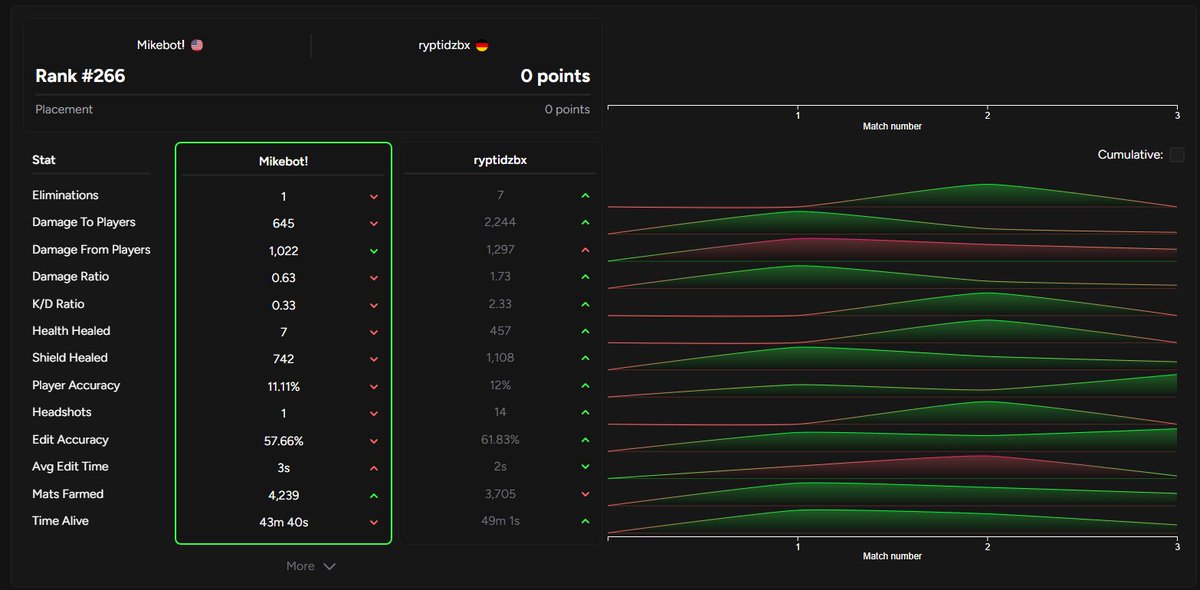Select the Headshots stat label

(62, 412)
